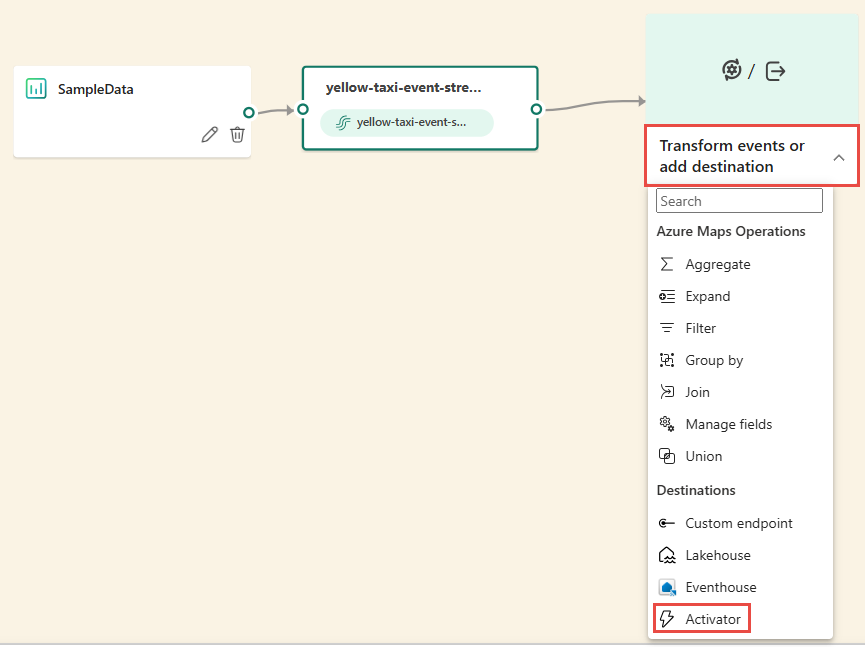Choose the Filter operation
Screen dimensions: 865x647
click(x=700, y=328)
